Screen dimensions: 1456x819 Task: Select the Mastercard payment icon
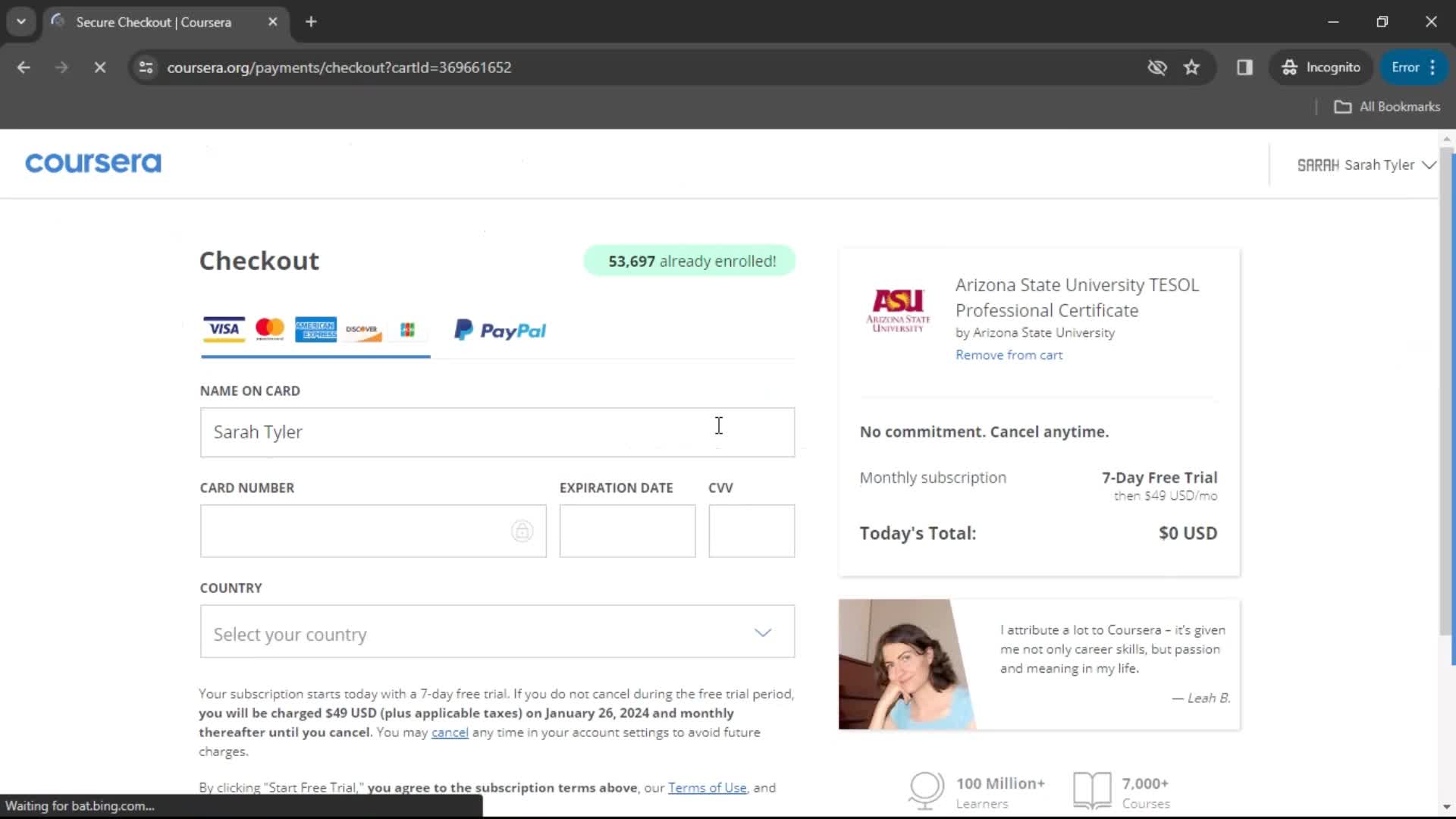(268, 330)
